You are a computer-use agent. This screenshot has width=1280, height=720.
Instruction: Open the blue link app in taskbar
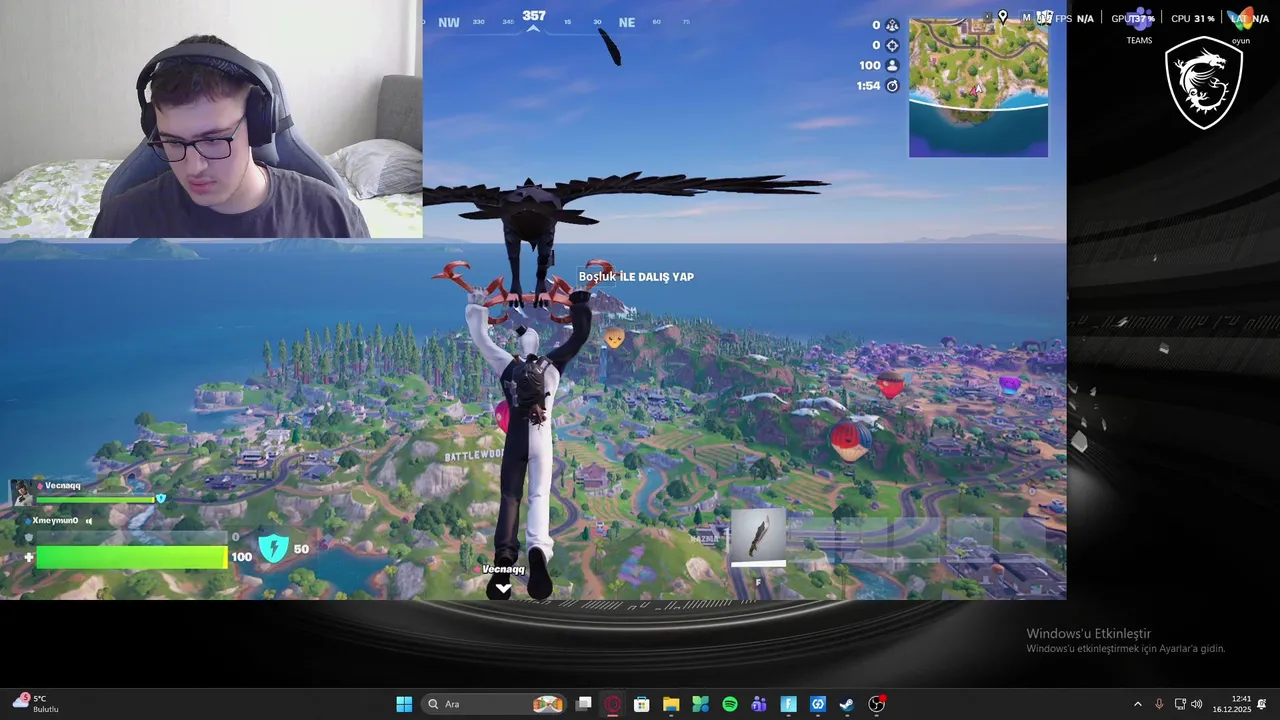coord(818,704)
